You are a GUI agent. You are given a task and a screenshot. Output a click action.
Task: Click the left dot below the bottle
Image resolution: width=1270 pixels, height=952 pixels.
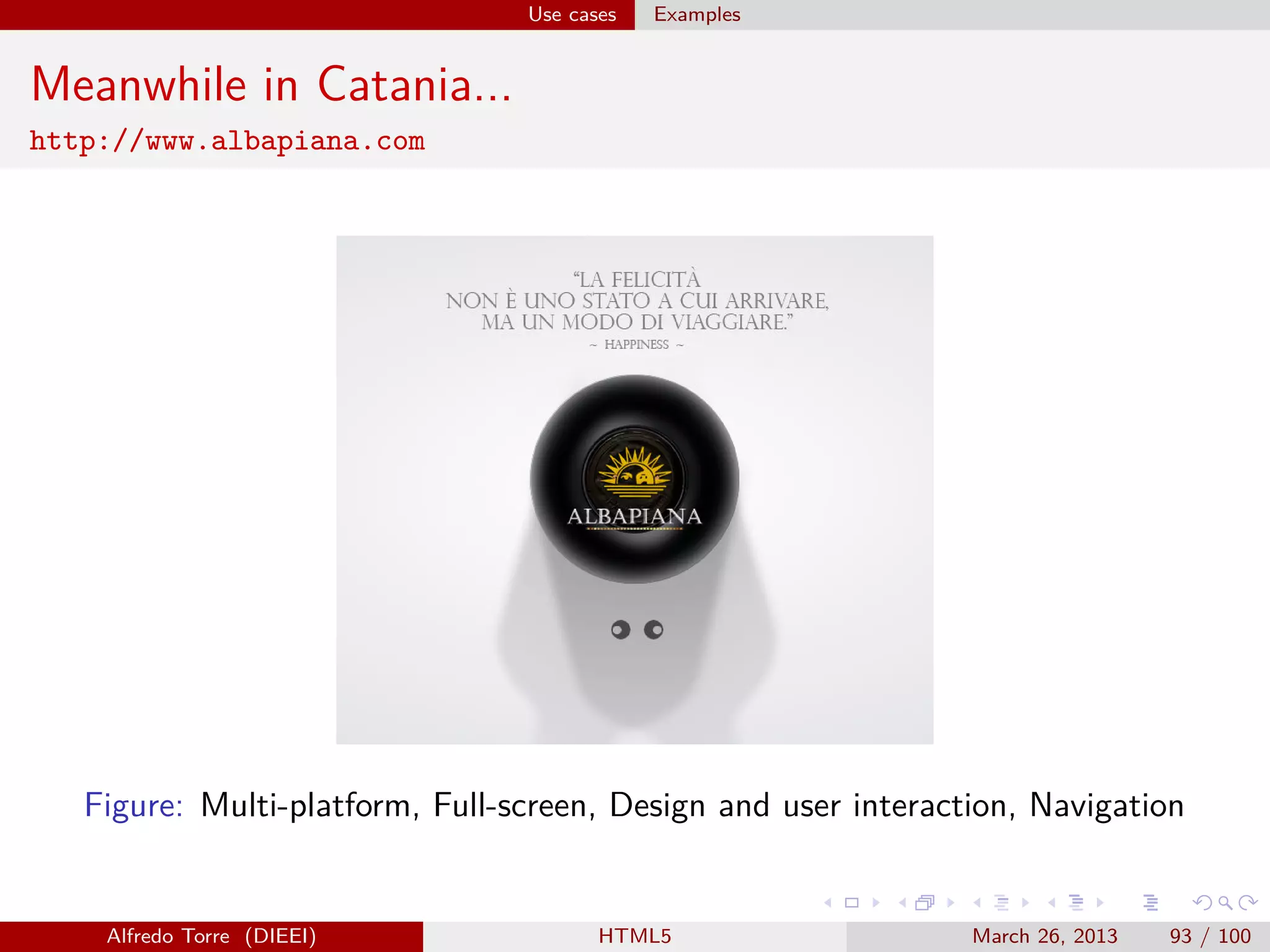(620, 630)
